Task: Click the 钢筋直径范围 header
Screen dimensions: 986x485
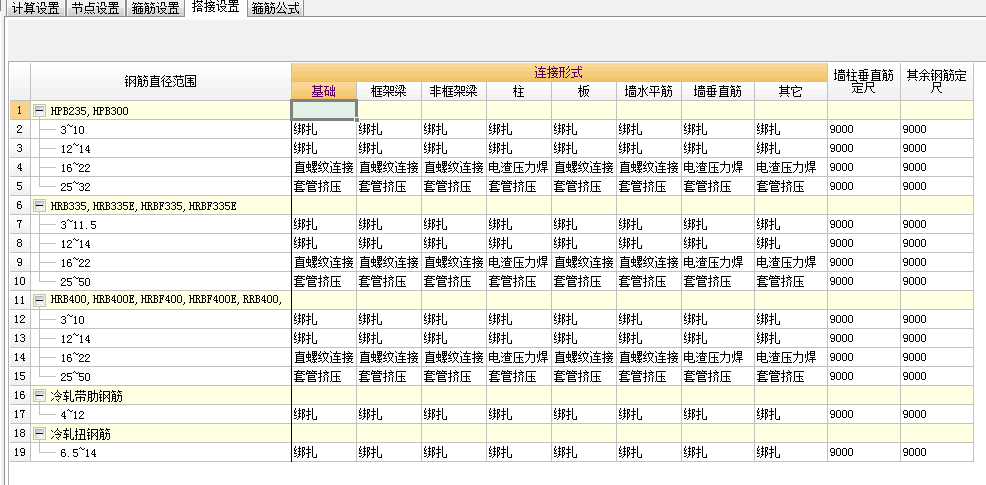Action: [160, 82]
